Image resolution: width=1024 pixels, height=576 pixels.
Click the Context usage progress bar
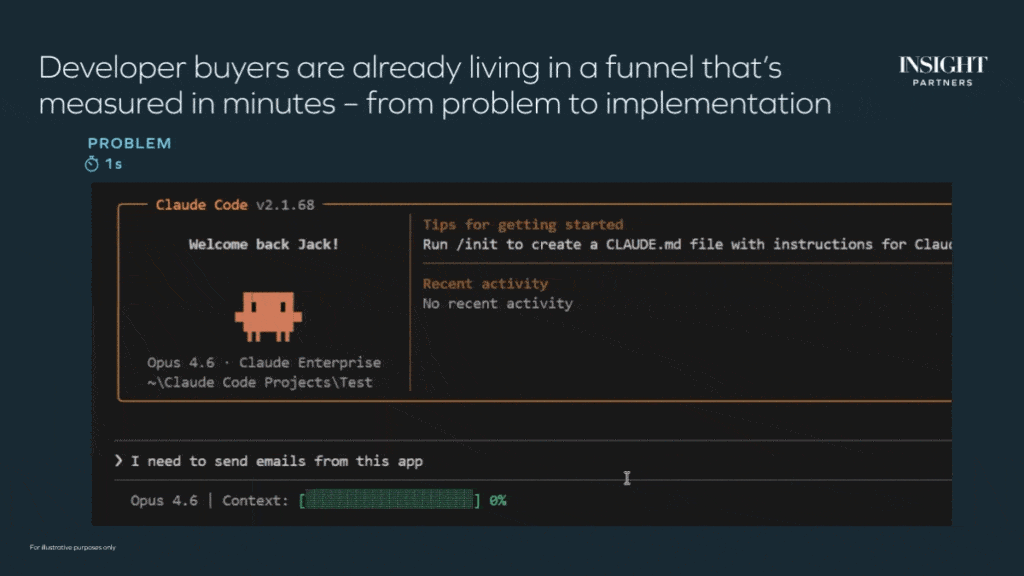(389, 500)
